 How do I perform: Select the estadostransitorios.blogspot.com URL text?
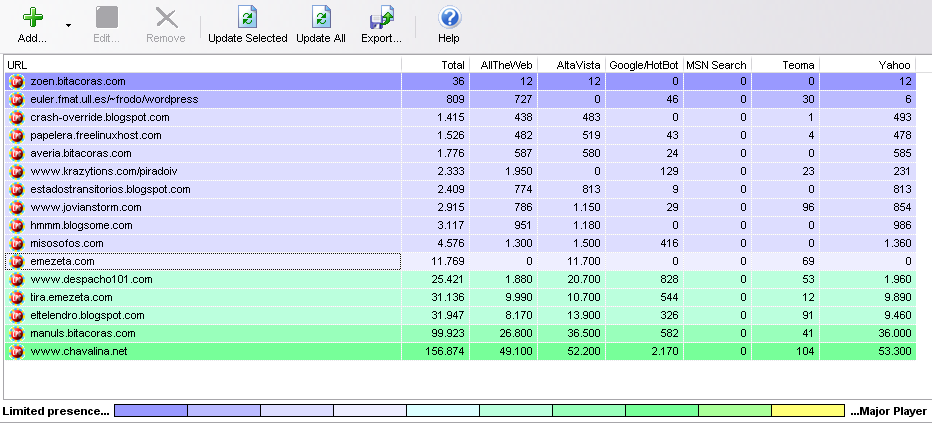coord(110,190)
